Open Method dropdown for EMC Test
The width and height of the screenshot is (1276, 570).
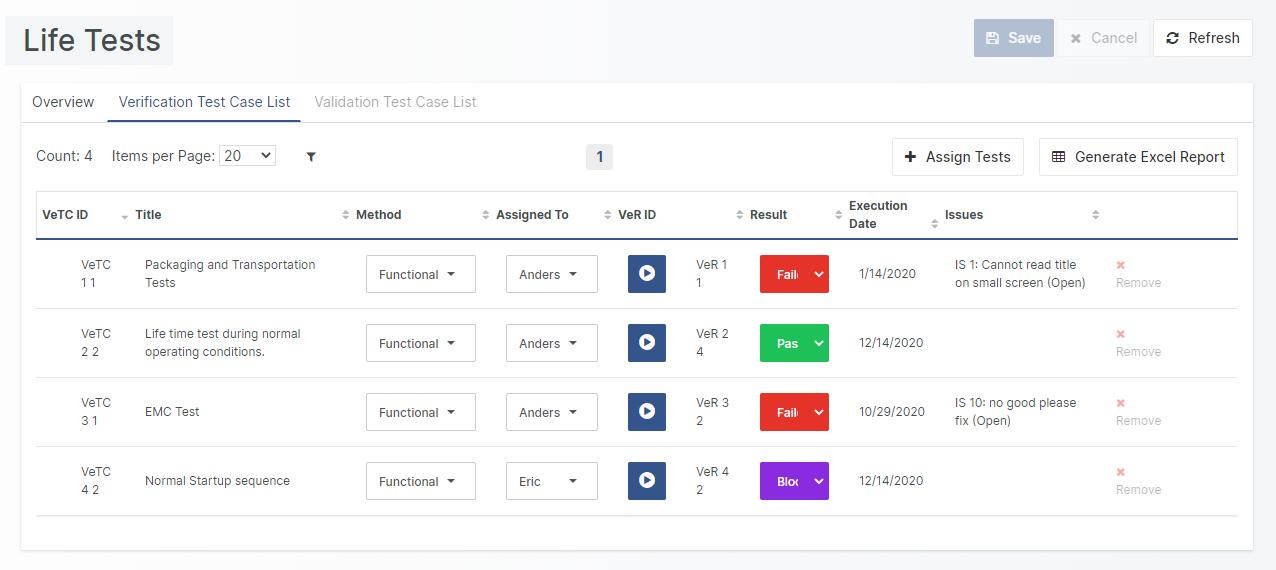coord(420,412)
